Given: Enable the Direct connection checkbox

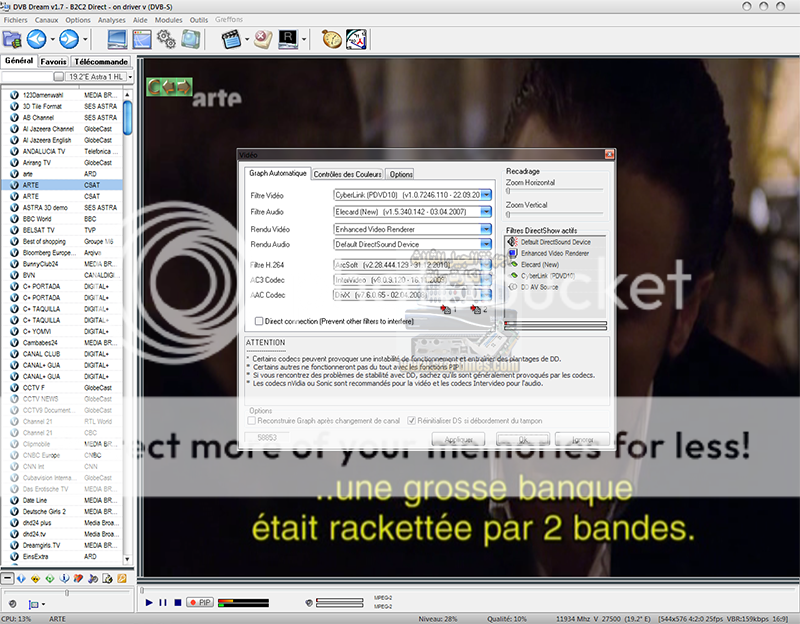Looking at the screenshot, I should pyautogui.click(x=260, y=322).
